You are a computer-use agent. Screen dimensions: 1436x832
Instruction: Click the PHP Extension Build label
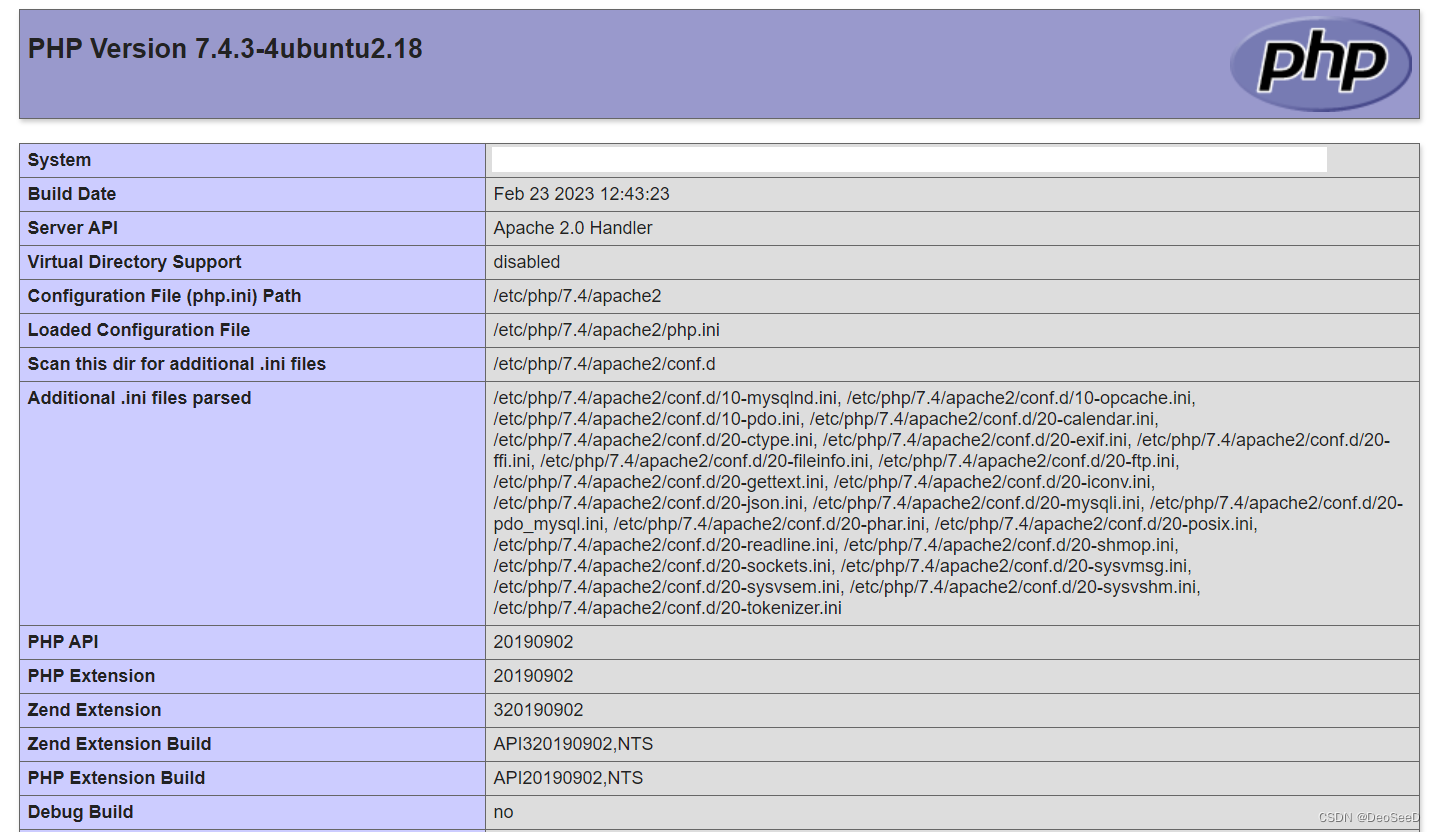pyautogui.click(x=116, y=778)
